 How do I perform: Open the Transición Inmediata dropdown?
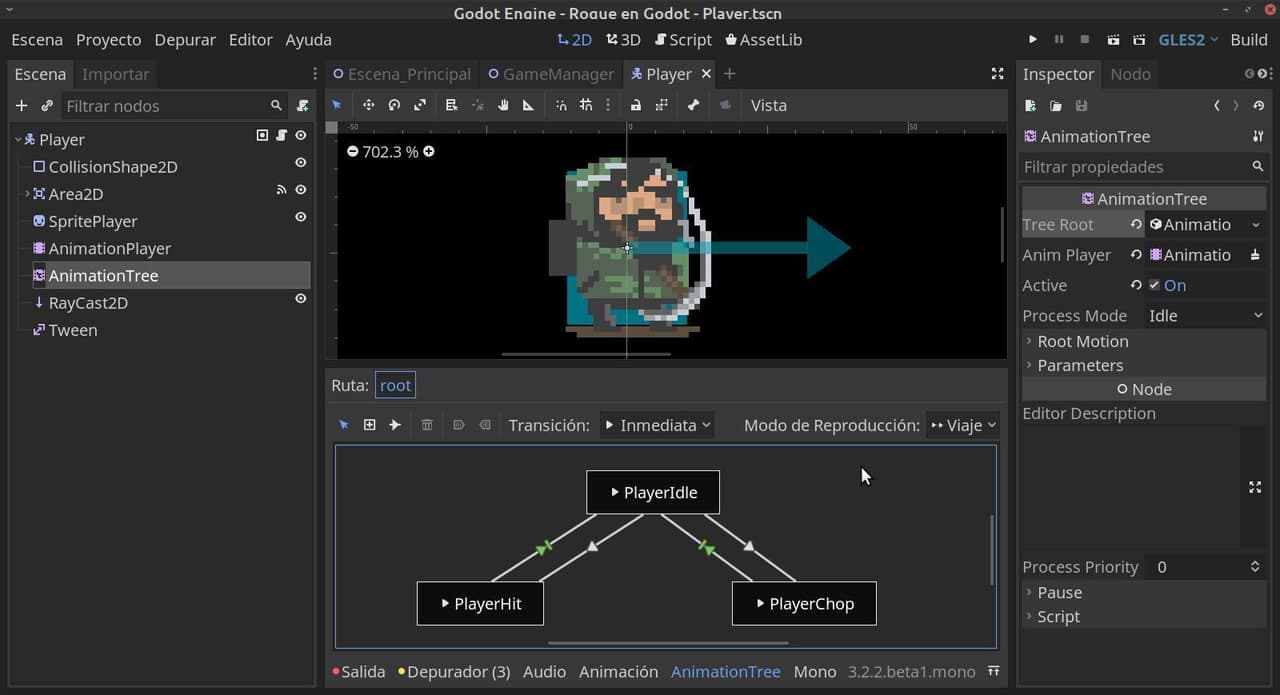[657, 425]
